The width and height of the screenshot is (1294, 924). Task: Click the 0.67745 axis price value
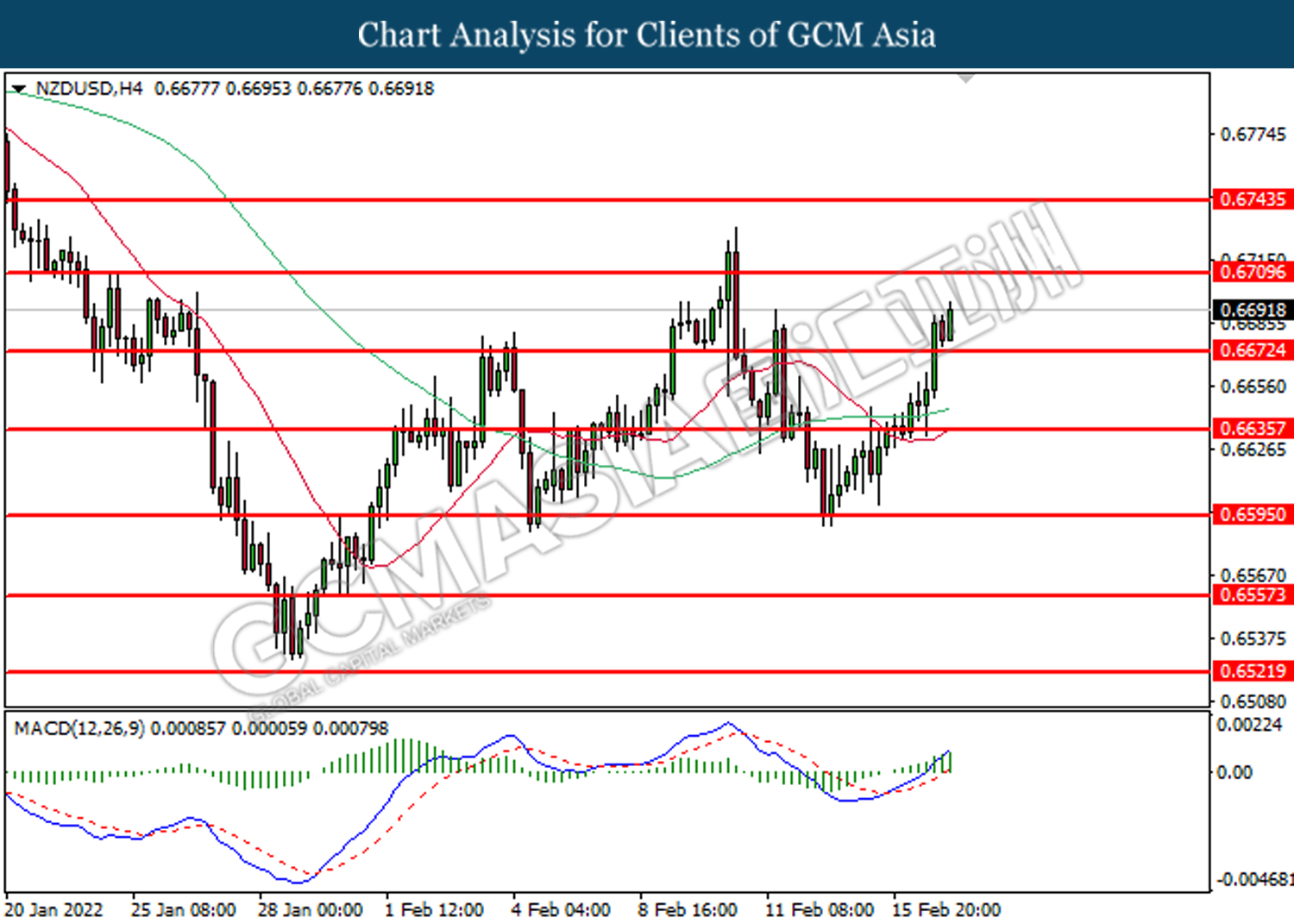point(1253,135)
